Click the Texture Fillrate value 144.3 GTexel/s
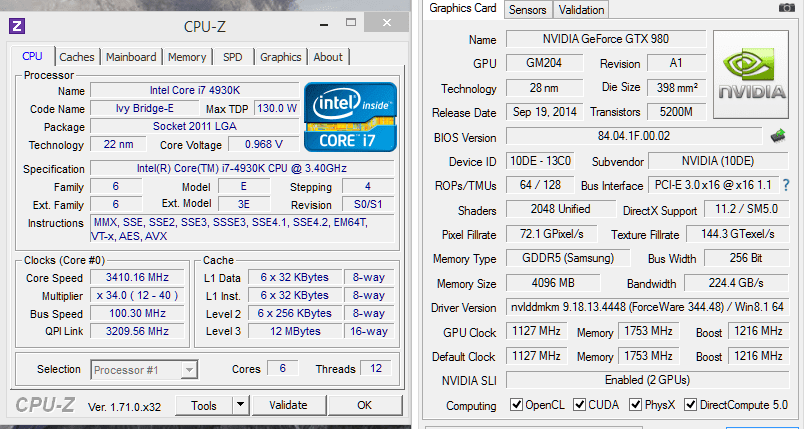This screenshot has width=805, height=429. 737,234
